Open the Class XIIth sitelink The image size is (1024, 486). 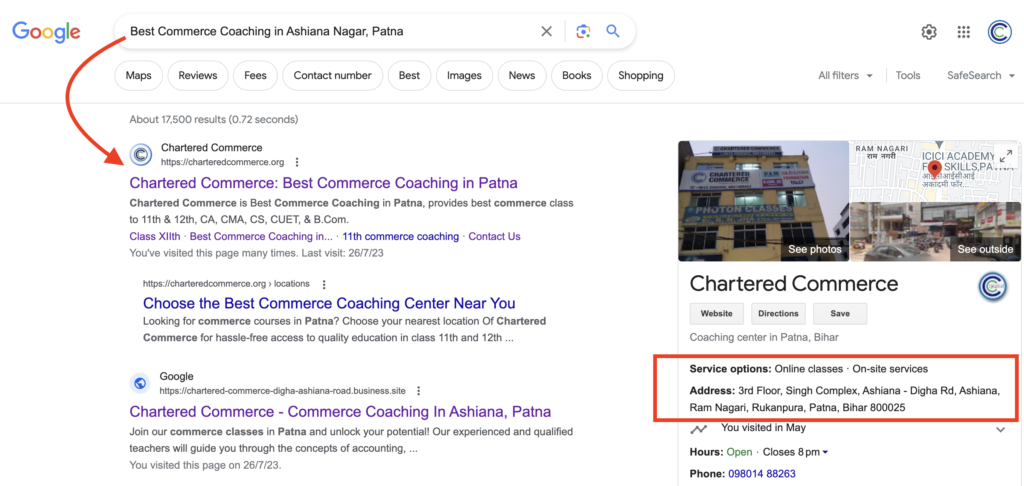coord(155,236)
